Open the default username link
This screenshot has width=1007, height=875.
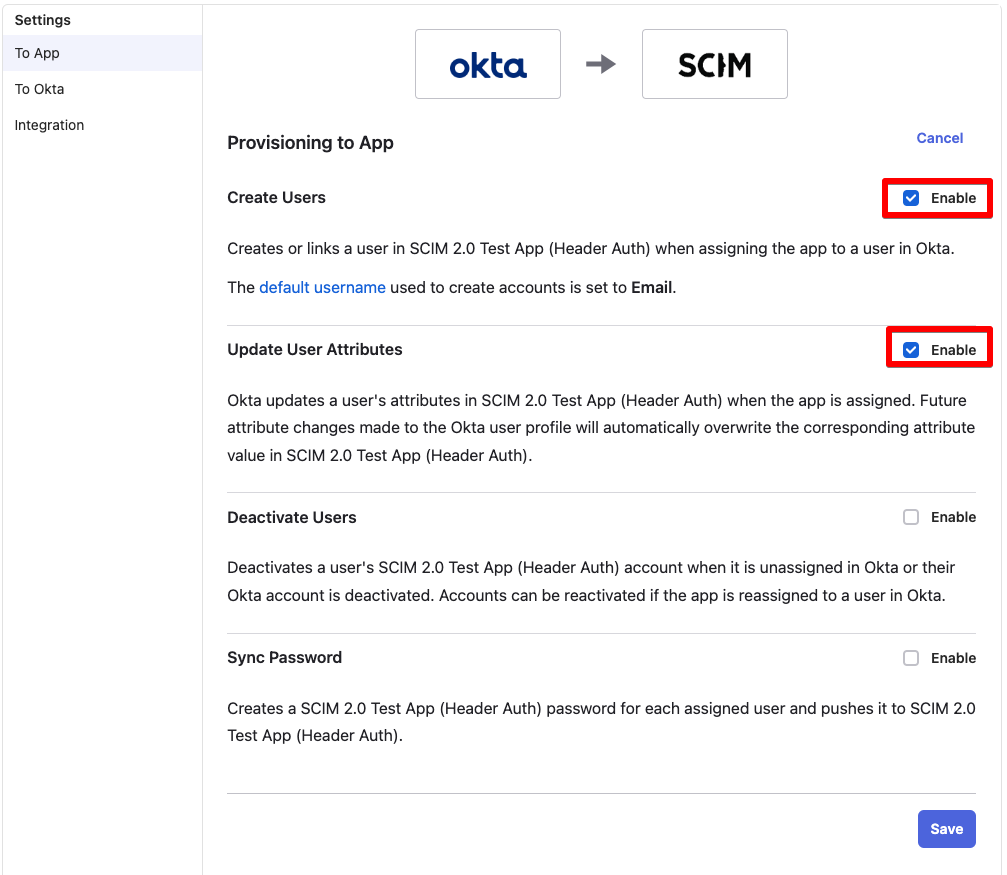[x=322, y=287]
